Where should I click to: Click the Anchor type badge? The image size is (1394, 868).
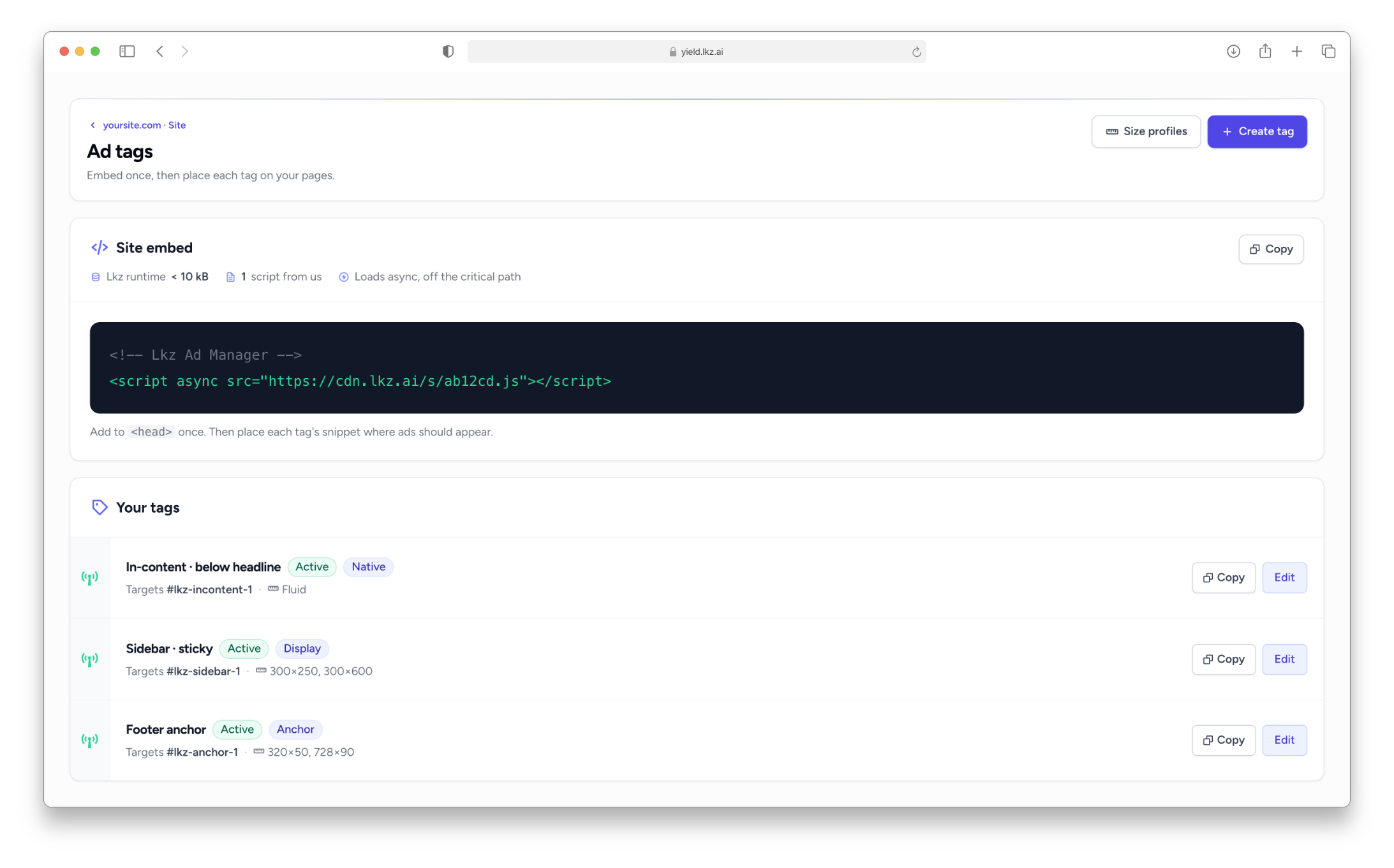pyautogui.click(x=295, y=730)
